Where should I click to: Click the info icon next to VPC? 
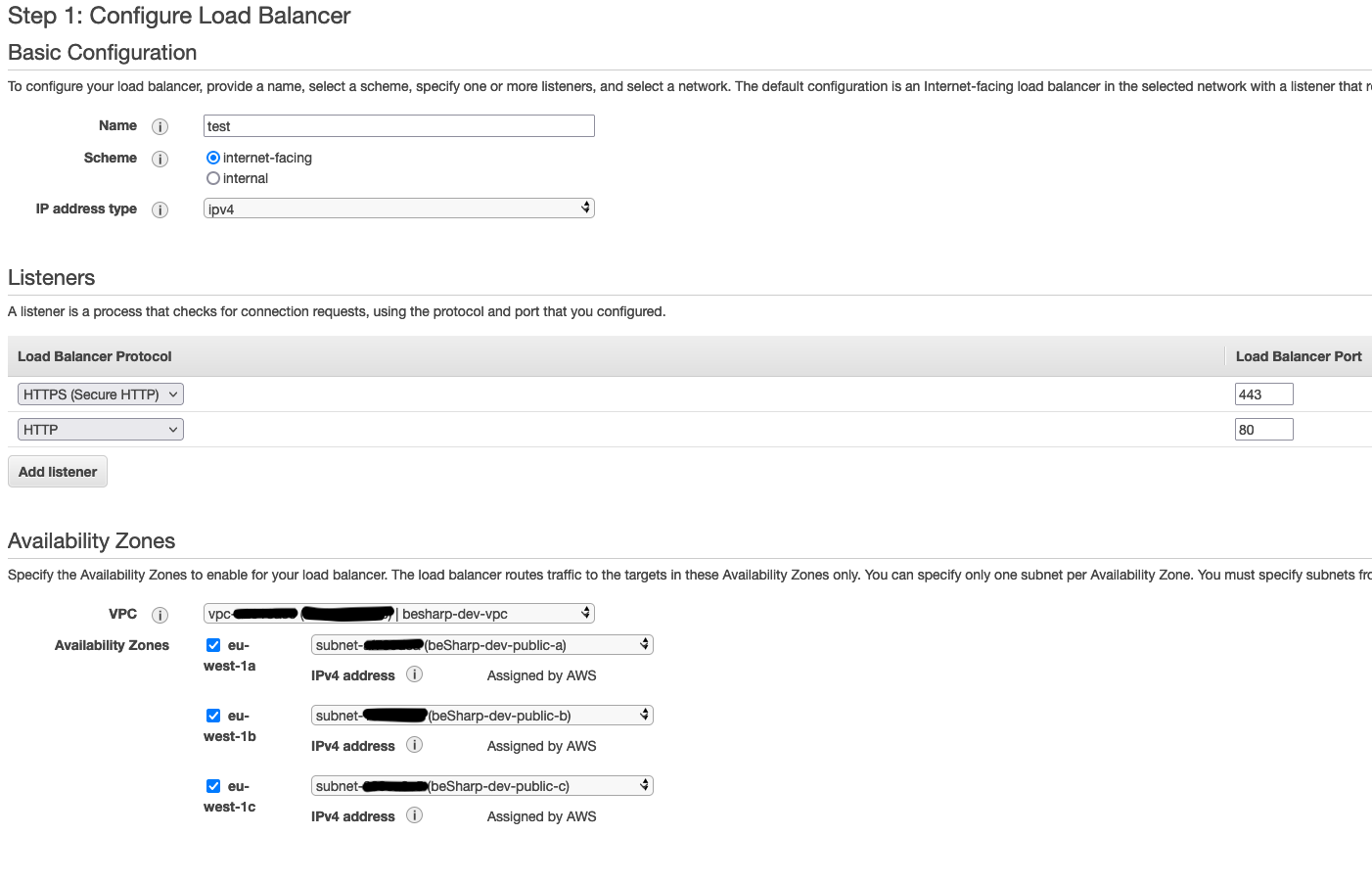tap(160, 615)
